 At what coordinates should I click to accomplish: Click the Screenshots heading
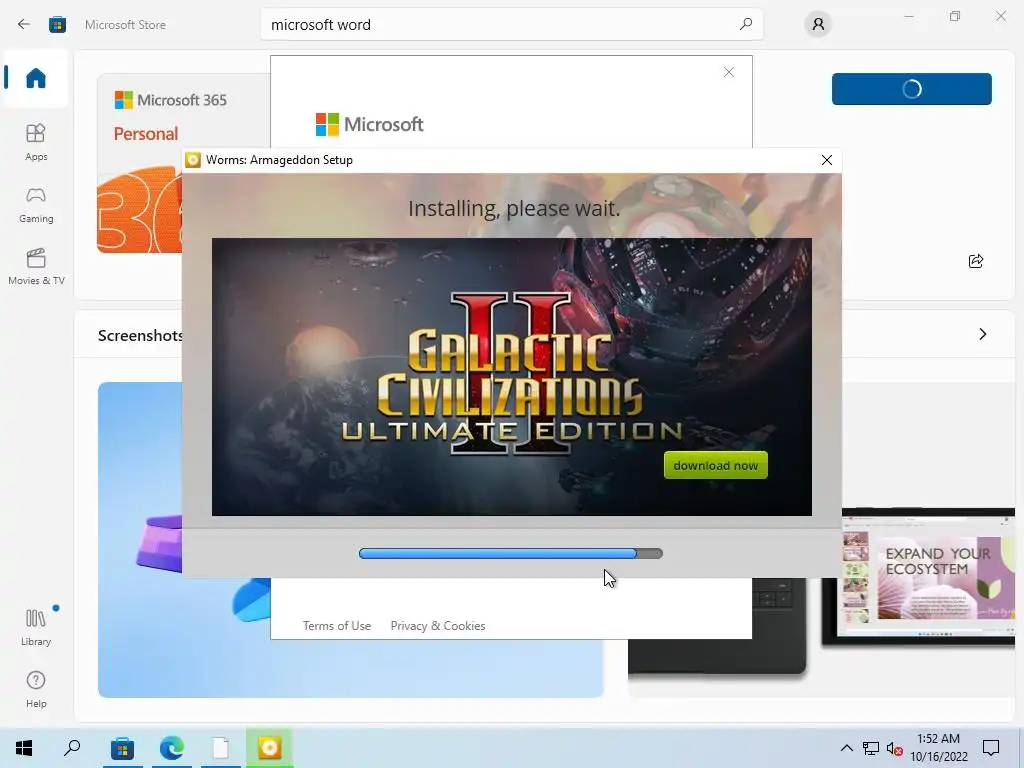point(140,335)
